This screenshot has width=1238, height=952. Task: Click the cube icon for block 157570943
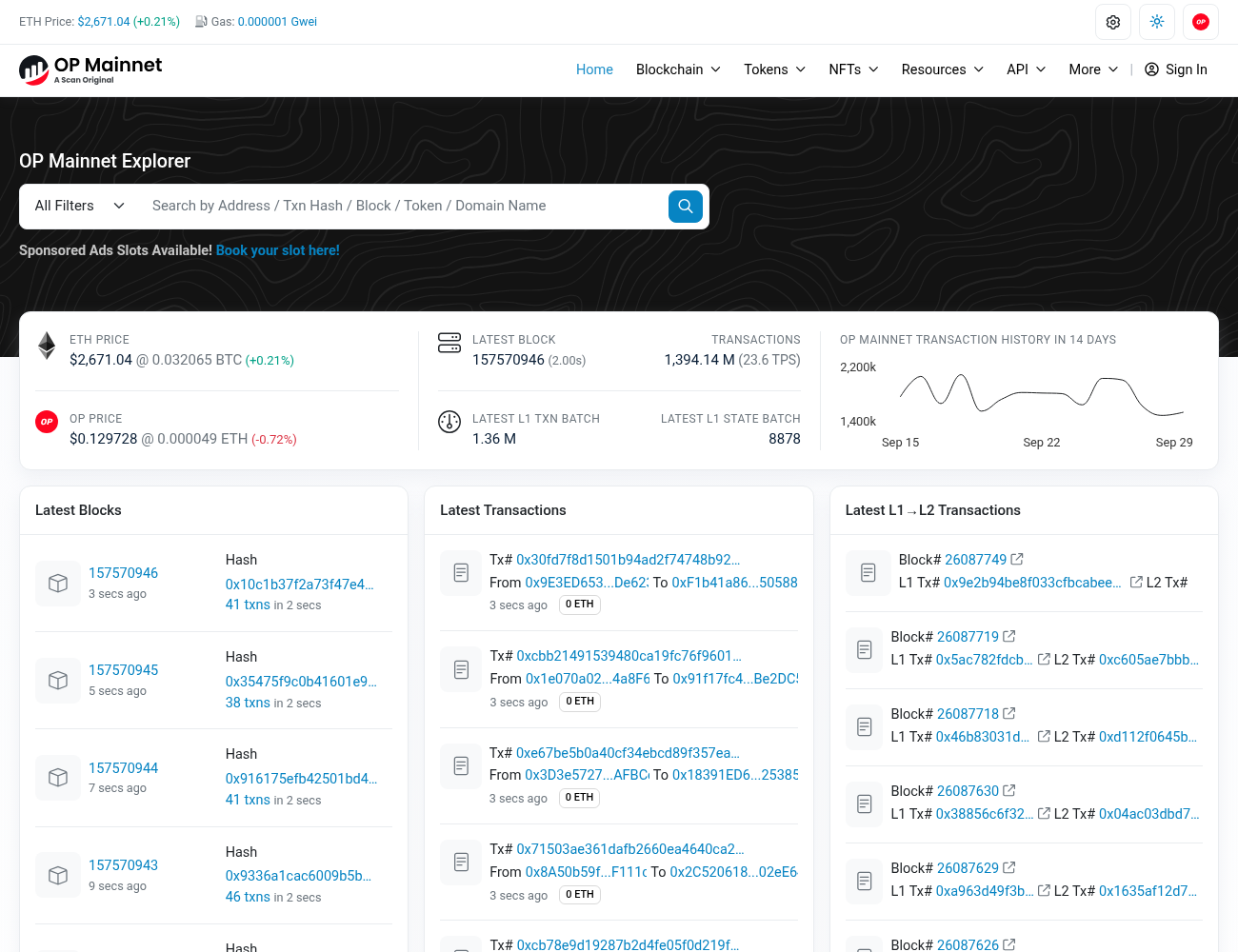tap(58, 876)
